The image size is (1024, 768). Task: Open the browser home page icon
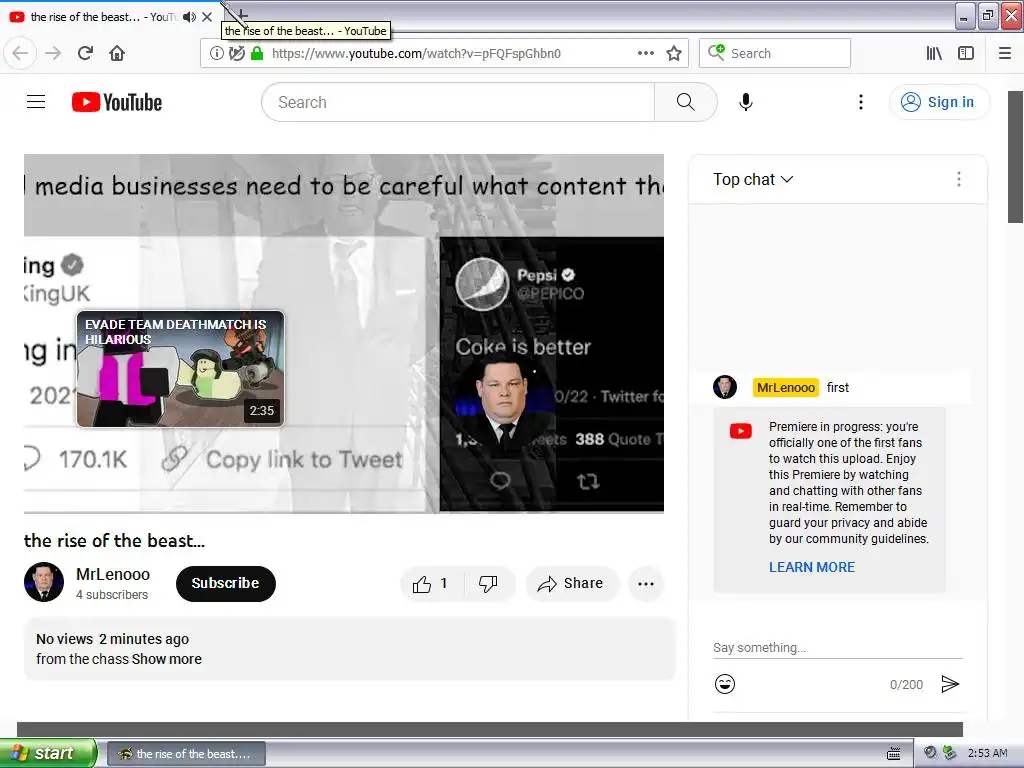[117, 53]
